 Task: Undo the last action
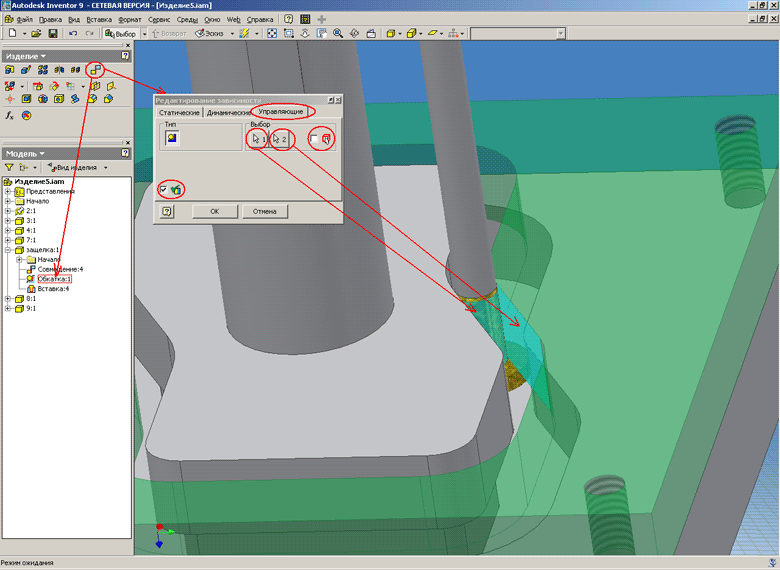coord(73,33)
